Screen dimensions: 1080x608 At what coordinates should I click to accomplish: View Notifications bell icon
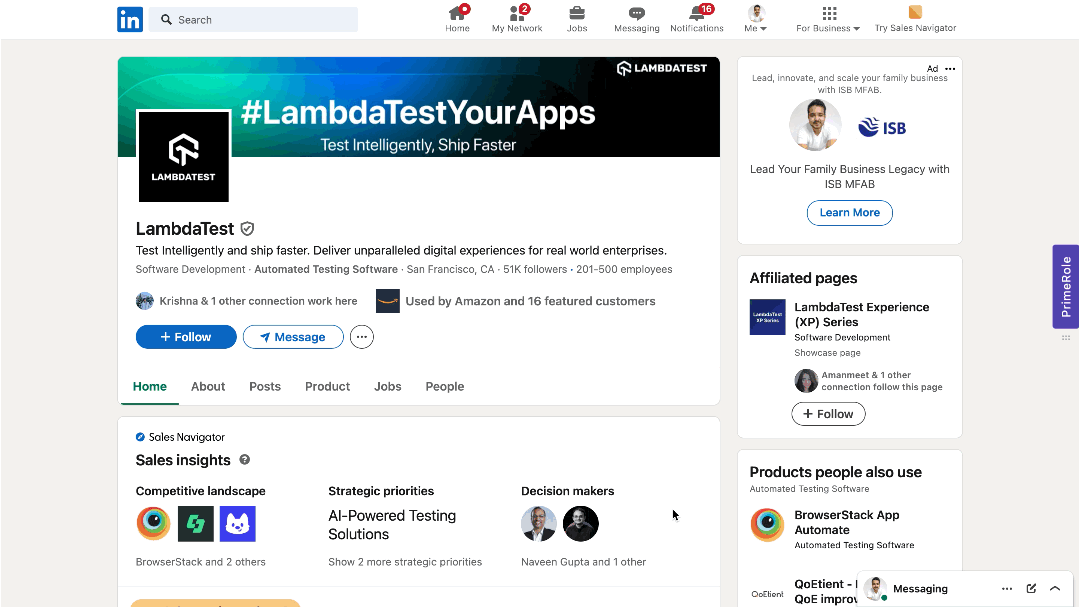click(697, 13)
